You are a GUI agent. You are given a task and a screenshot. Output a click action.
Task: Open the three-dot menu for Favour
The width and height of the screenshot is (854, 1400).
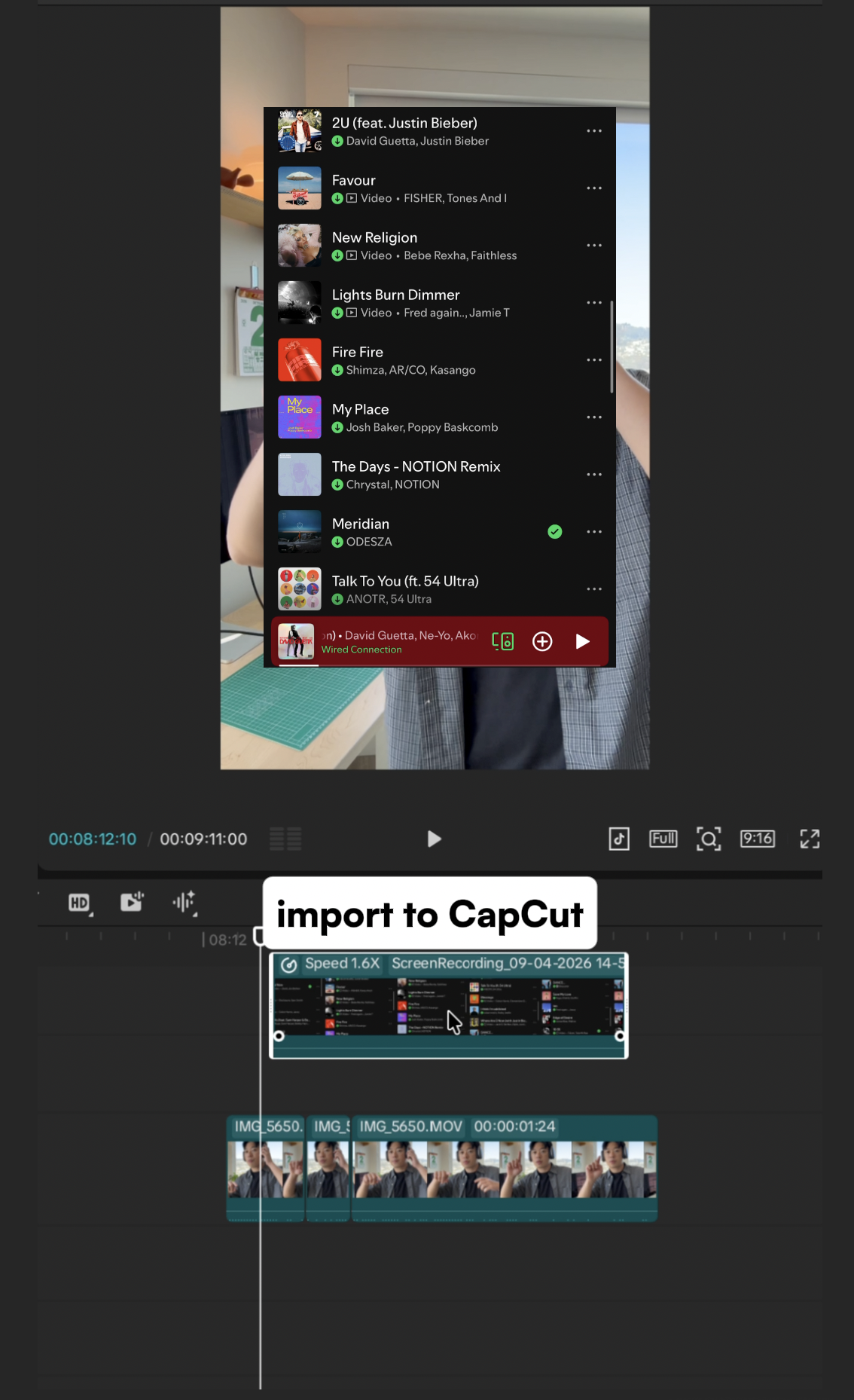tap(594, 188)
